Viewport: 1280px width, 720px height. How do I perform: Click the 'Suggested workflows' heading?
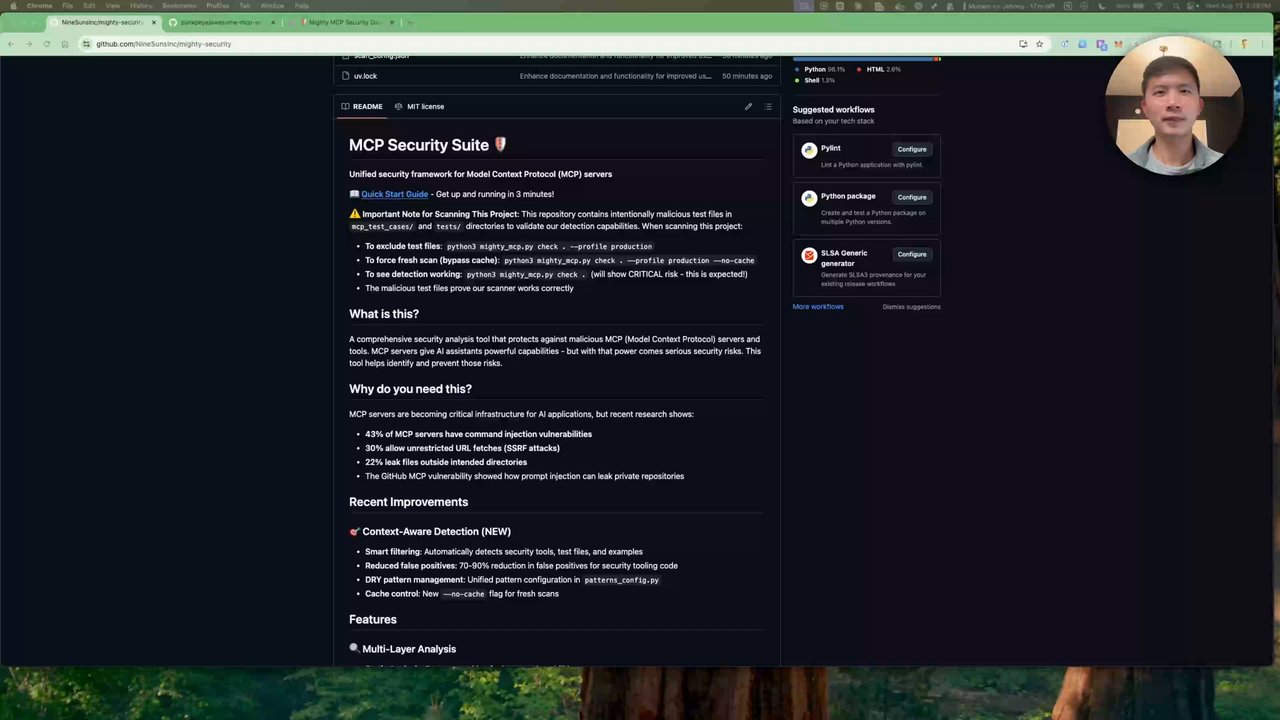833,110
